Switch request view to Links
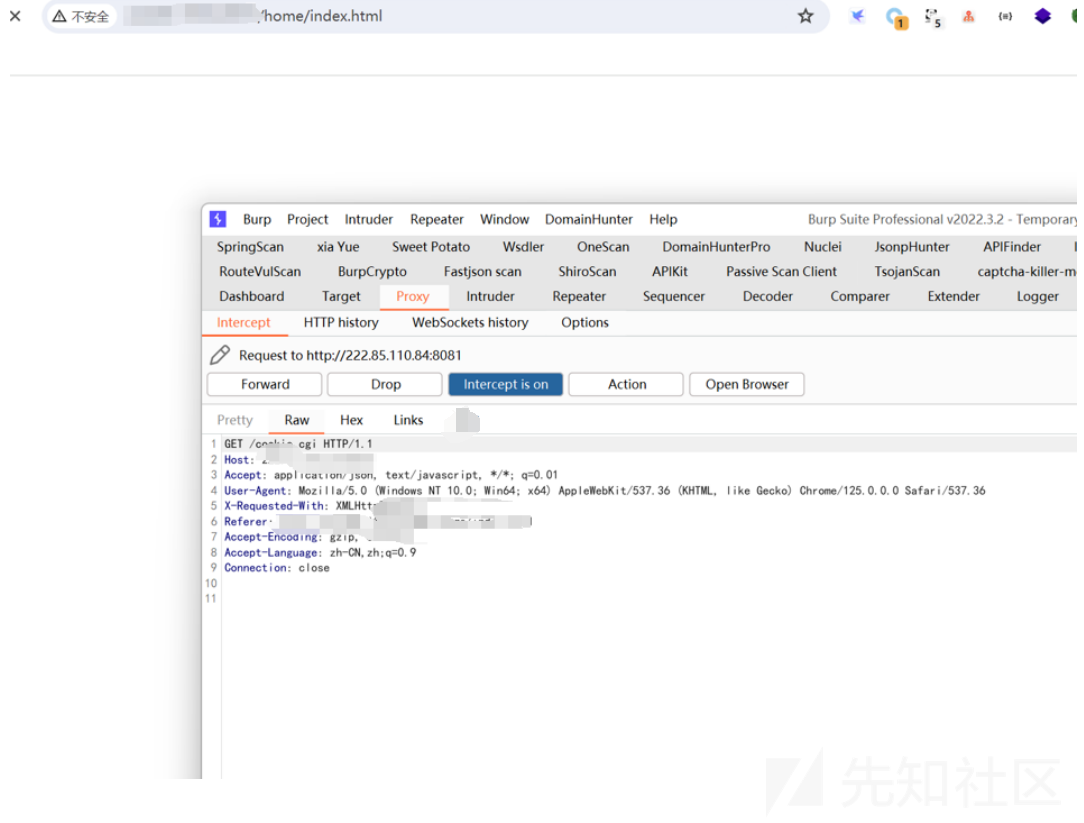The image size is (1084, 823). [x=408, y=420]
